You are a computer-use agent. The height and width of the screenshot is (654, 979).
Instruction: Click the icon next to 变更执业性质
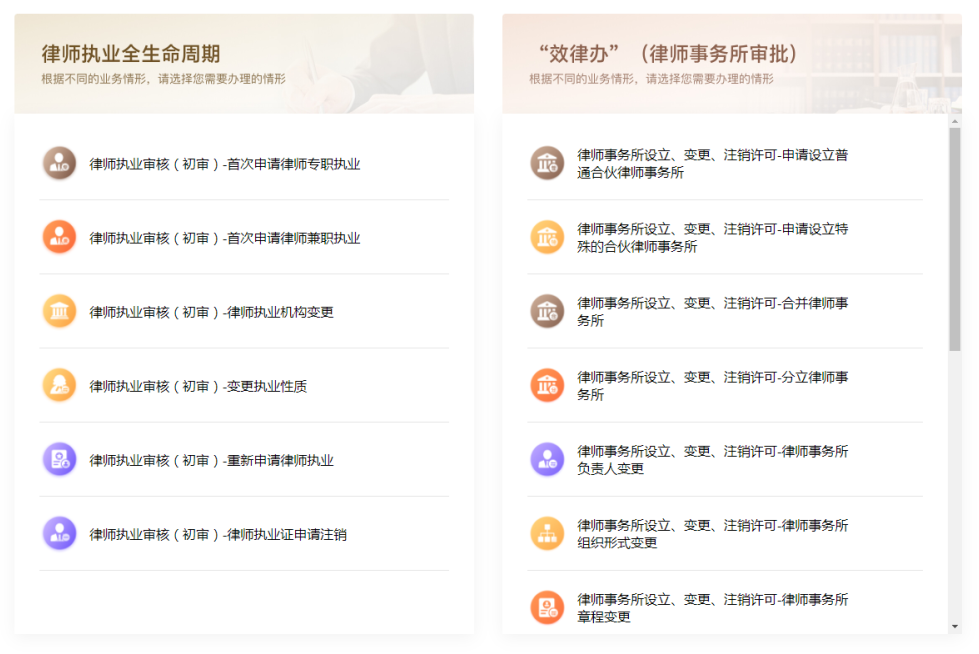pos(59,385)
